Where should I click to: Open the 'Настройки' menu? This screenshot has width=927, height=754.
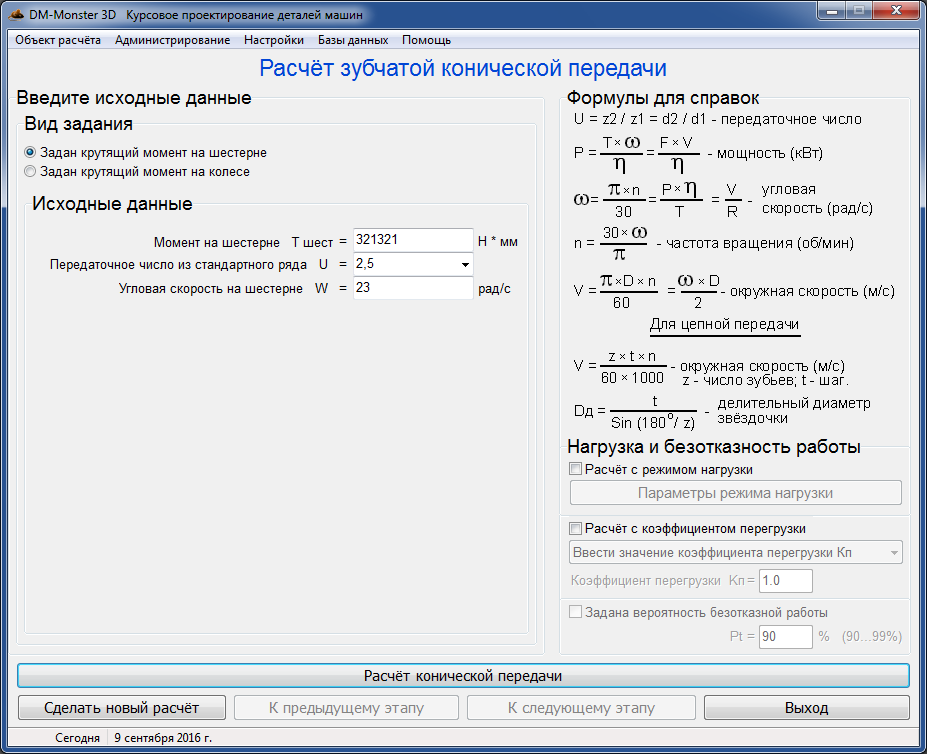(274, 40)
